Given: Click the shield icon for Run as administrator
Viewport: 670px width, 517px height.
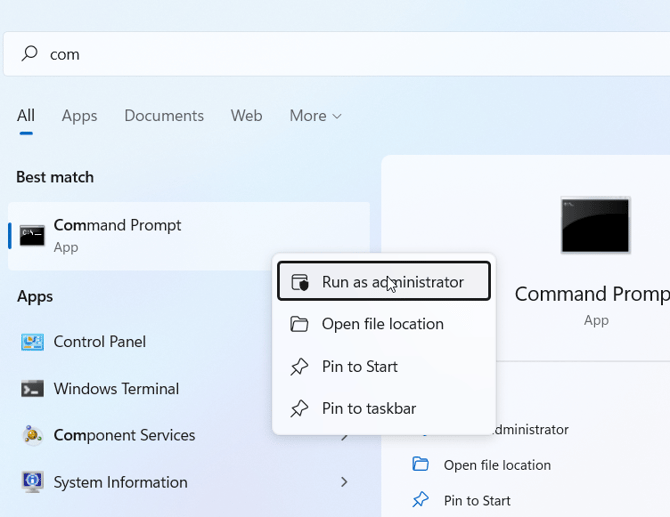Looking at the screenshot, I should coord(300,282).
